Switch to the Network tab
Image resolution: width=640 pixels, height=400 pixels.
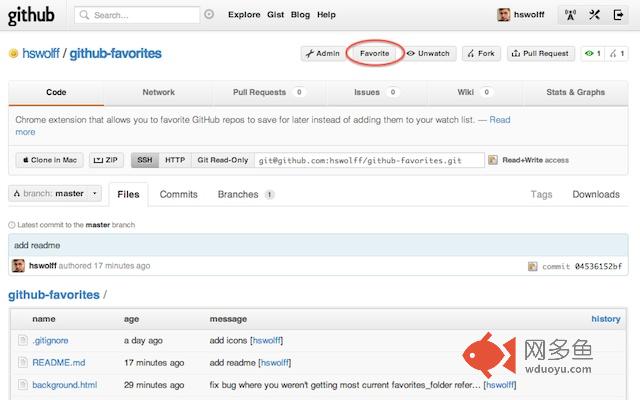[158, 93]
